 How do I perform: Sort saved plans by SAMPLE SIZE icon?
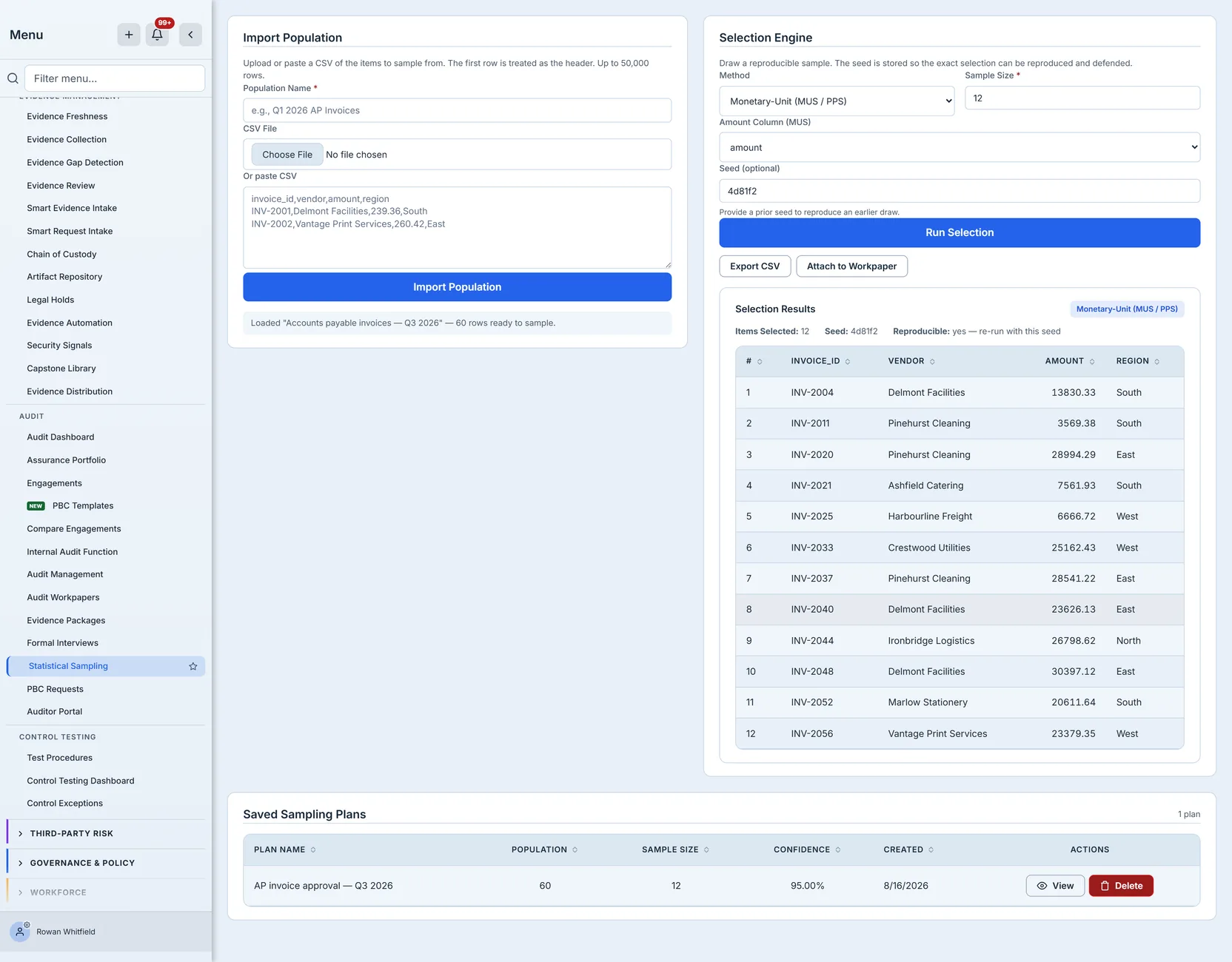coord(706,850)
